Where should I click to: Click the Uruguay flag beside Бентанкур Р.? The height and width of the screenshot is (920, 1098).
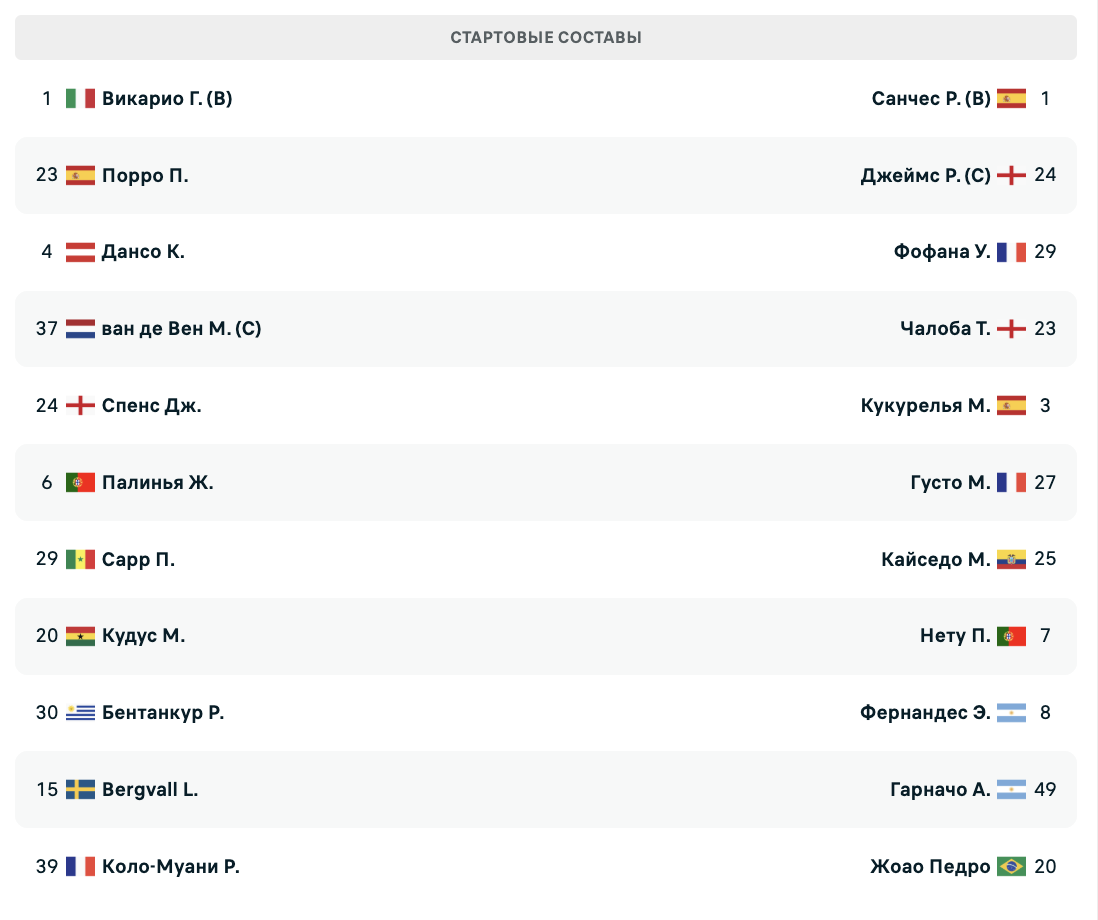click(x=80, y=713)
